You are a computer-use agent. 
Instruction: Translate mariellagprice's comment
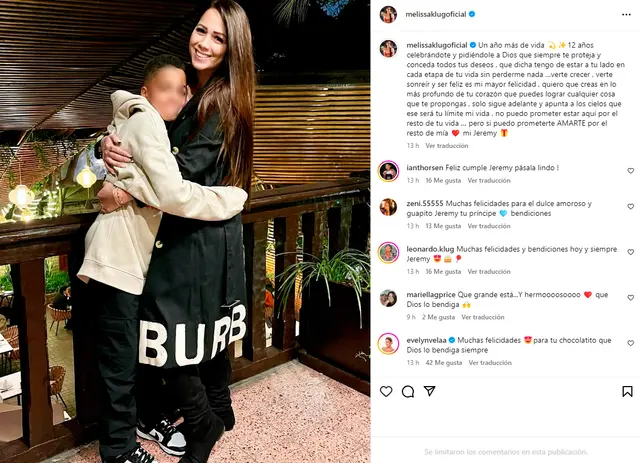[x=482, y=317]
